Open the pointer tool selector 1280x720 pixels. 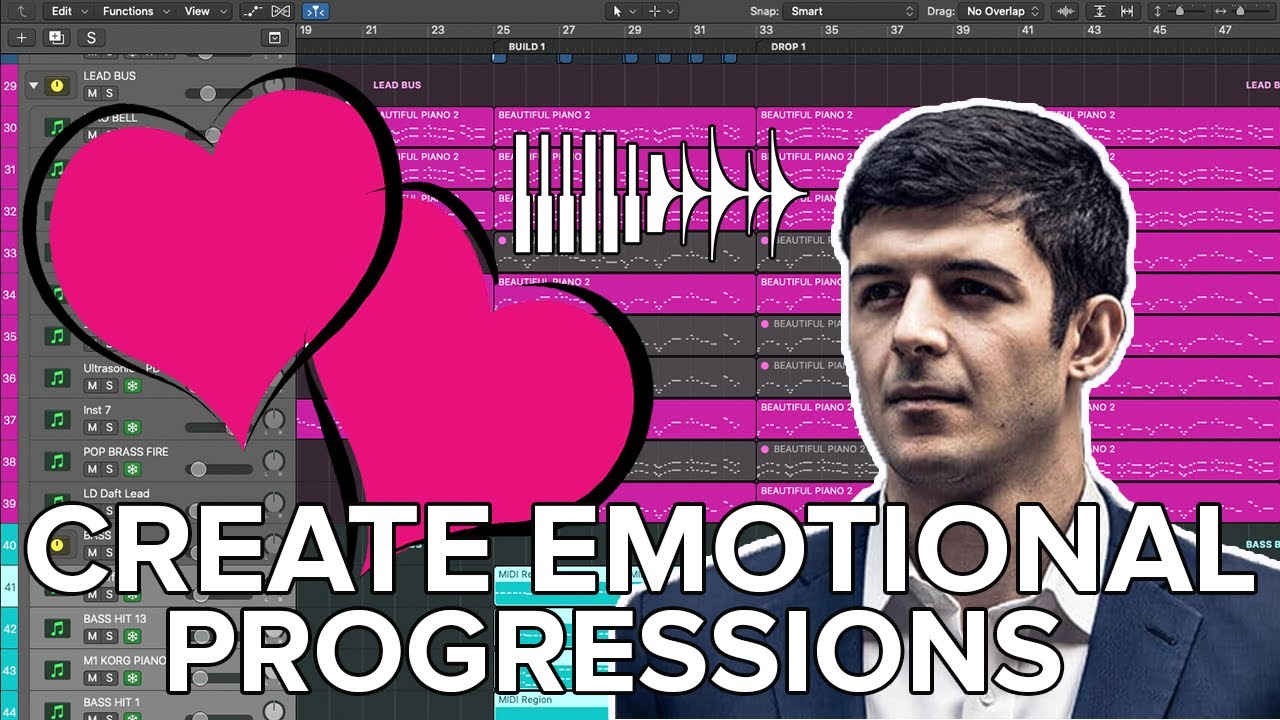623,11
